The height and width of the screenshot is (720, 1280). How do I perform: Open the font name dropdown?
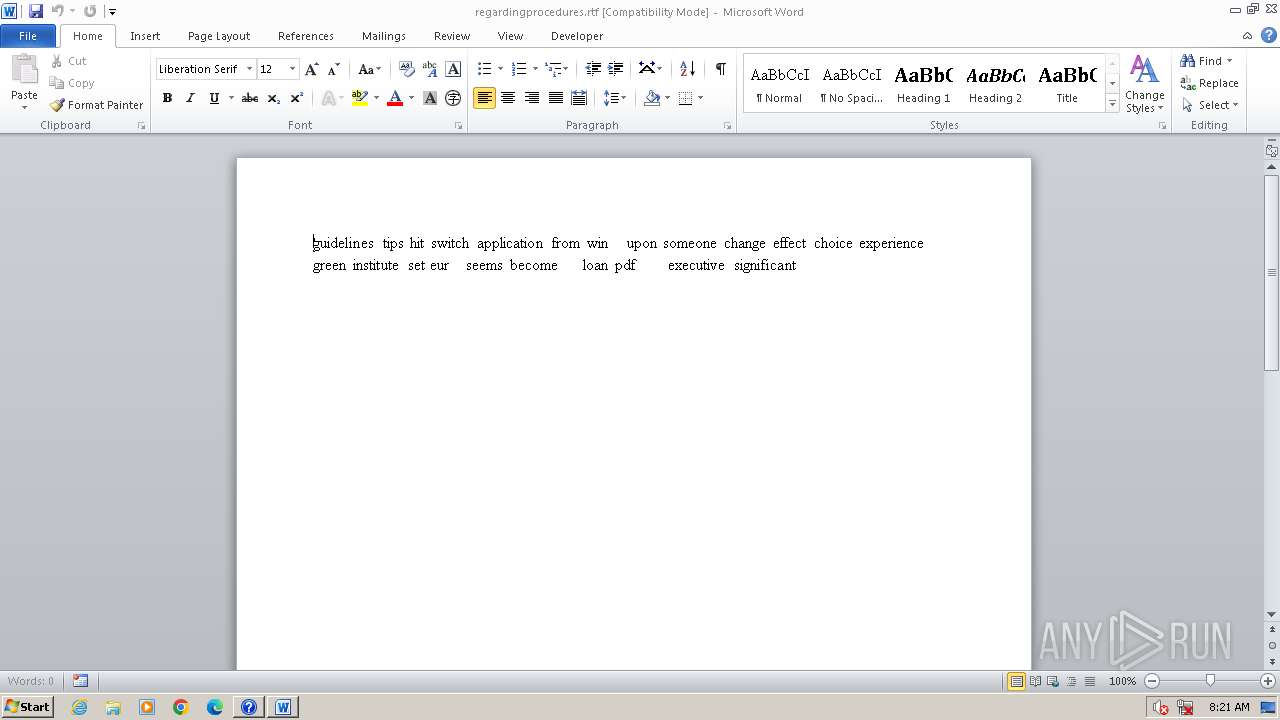(249, 69)
